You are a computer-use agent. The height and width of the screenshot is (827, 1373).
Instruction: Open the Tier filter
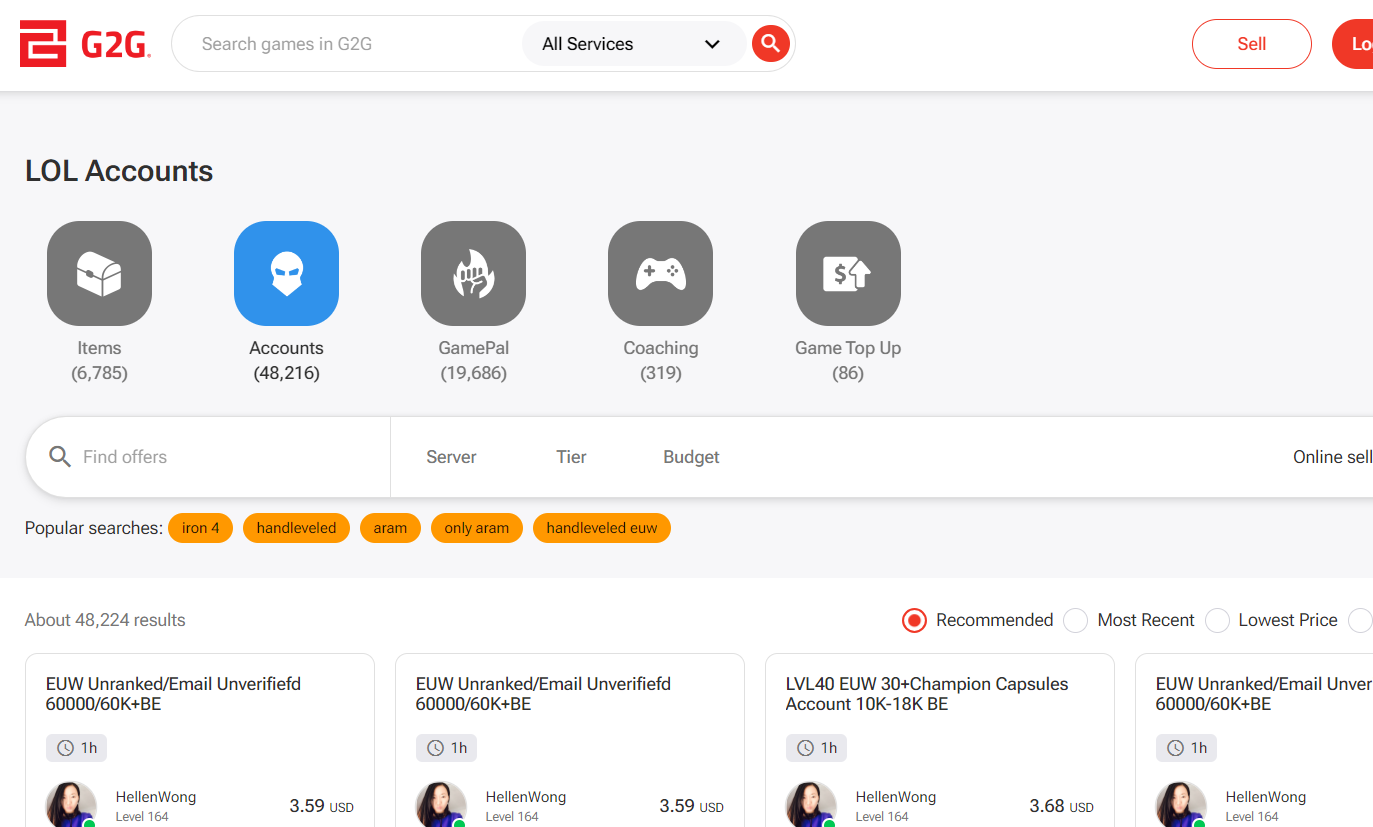click(571, 457)
